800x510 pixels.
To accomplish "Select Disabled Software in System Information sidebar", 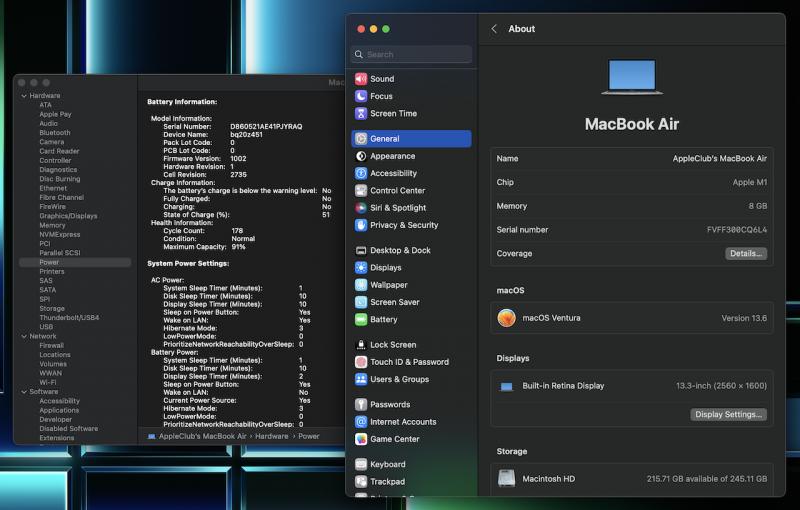I will tap(69, 428).
